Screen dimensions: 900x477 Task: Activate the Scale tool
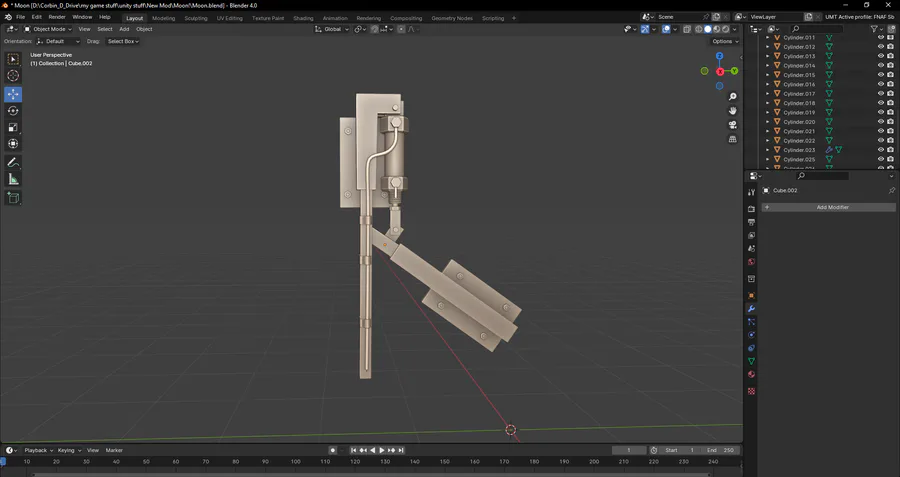click(13, 127)
